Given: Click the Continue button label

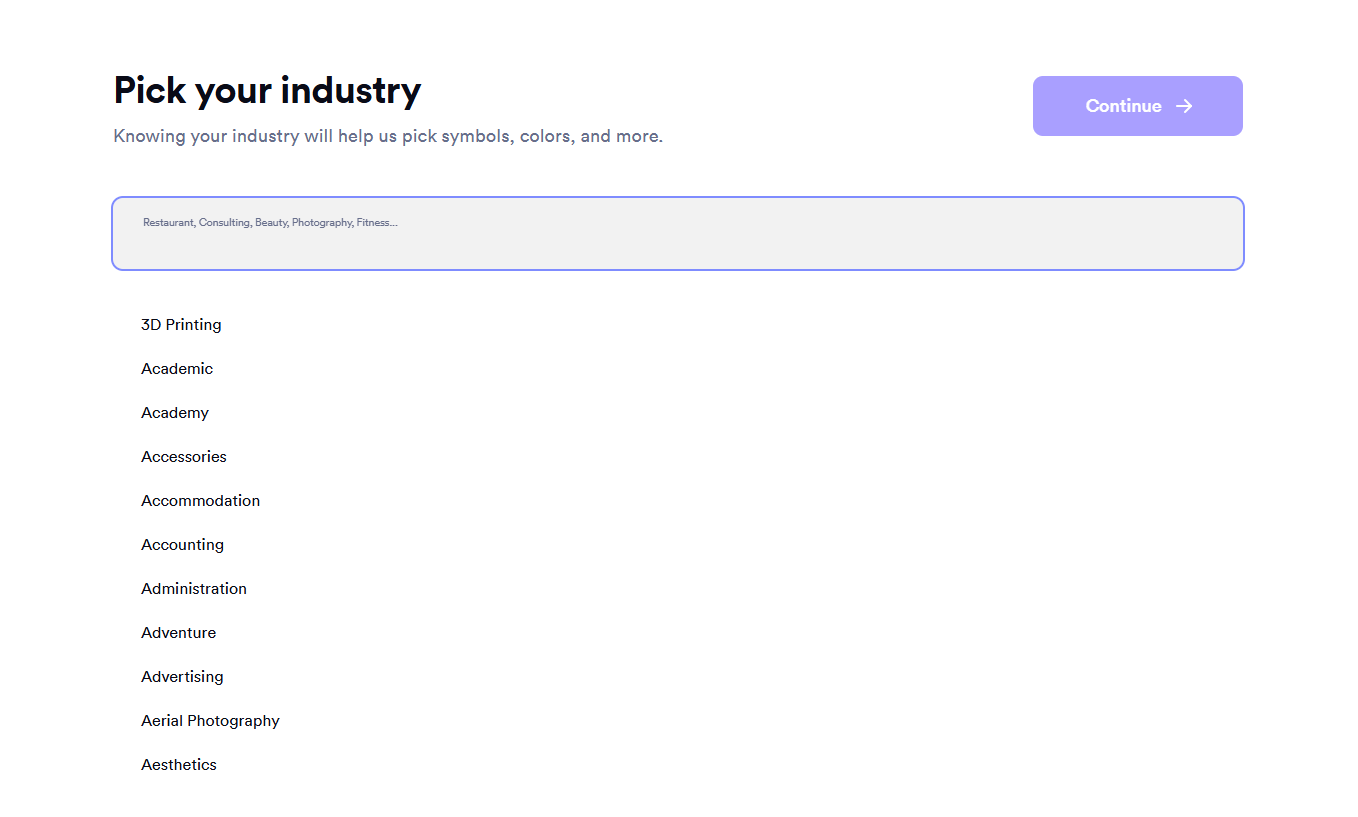Looking at the screenshot, I should (1123, 106).
